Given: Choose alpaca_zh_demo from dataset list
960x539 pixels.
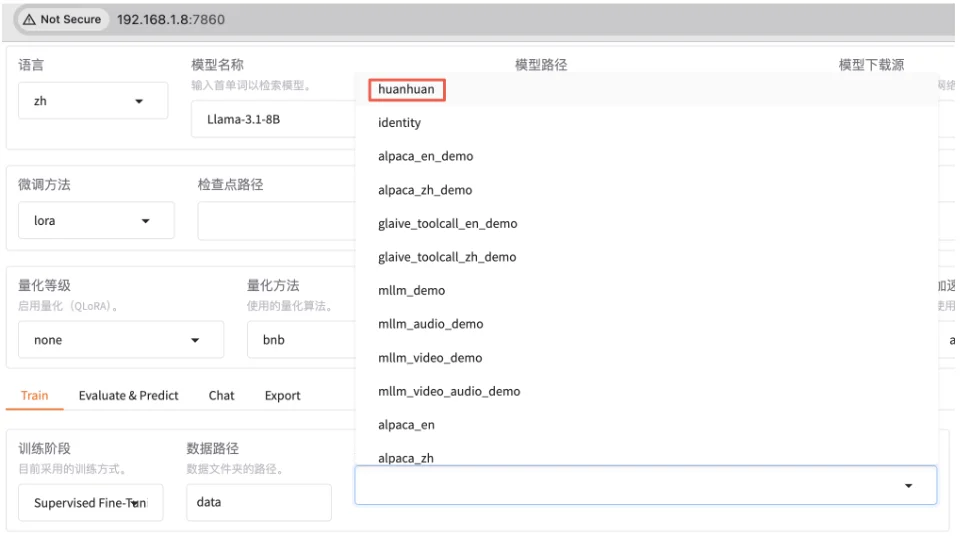Looking at the screenshot, I should pyautogui.click(x=425, y=190).
